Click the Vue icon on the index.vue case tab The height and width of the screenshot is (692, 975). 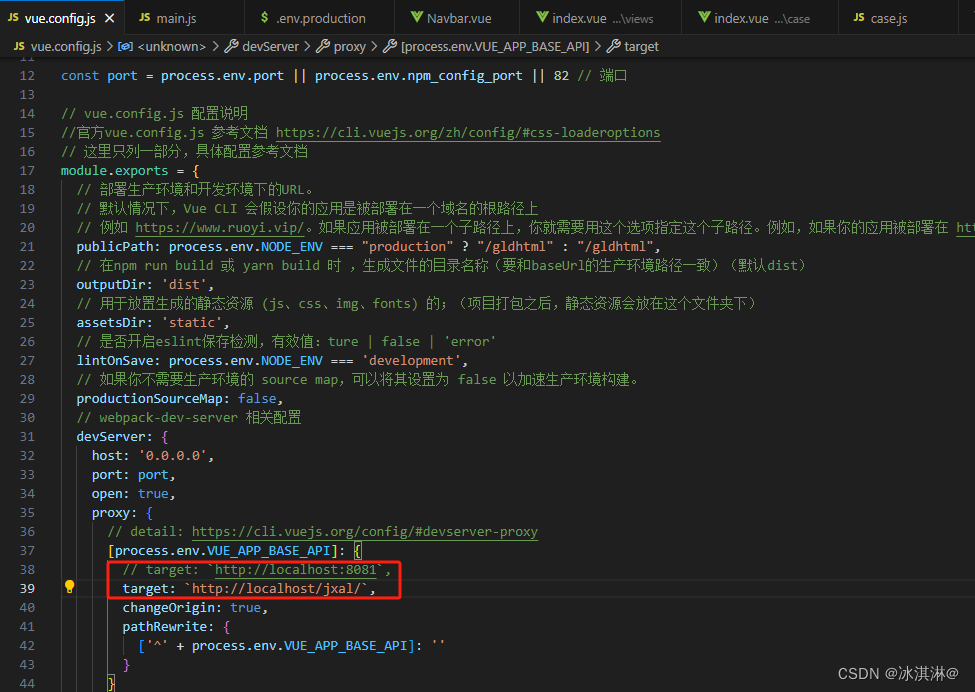[x=704, y=17]
